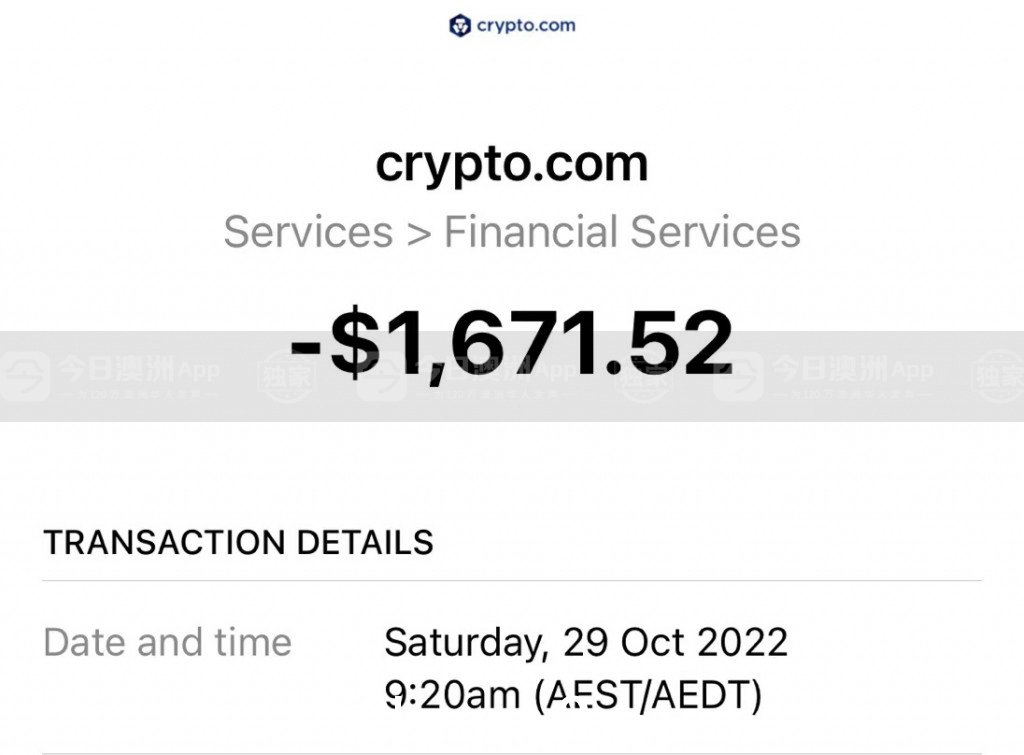Select the -$1,671.52 transaction amount
Image resolution: width=1024 pixels, height=755 pixels.
512,343
